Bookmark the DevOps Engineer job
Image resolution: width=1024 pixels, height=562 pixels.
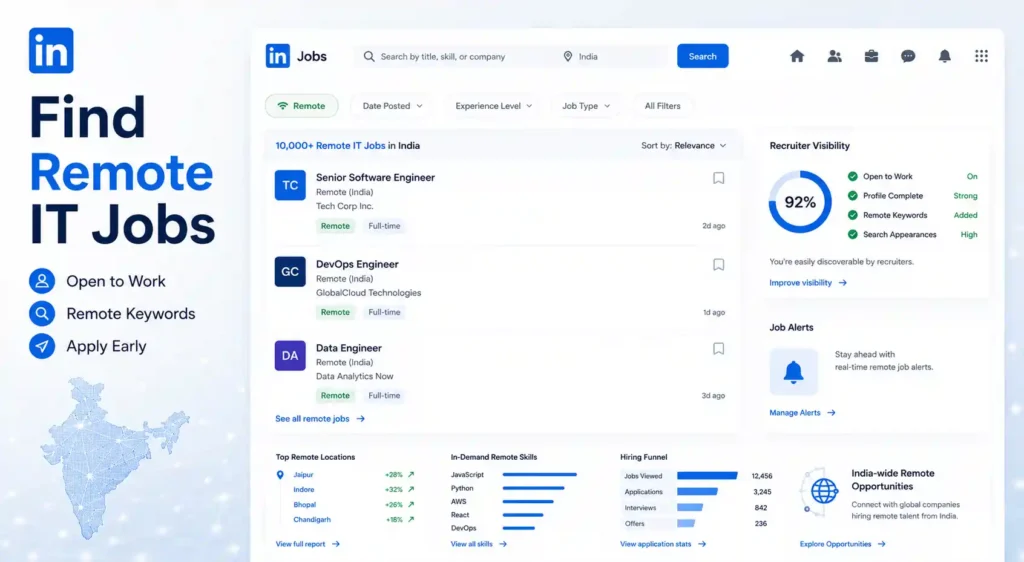pyautogui.click(x=718, y=264)
